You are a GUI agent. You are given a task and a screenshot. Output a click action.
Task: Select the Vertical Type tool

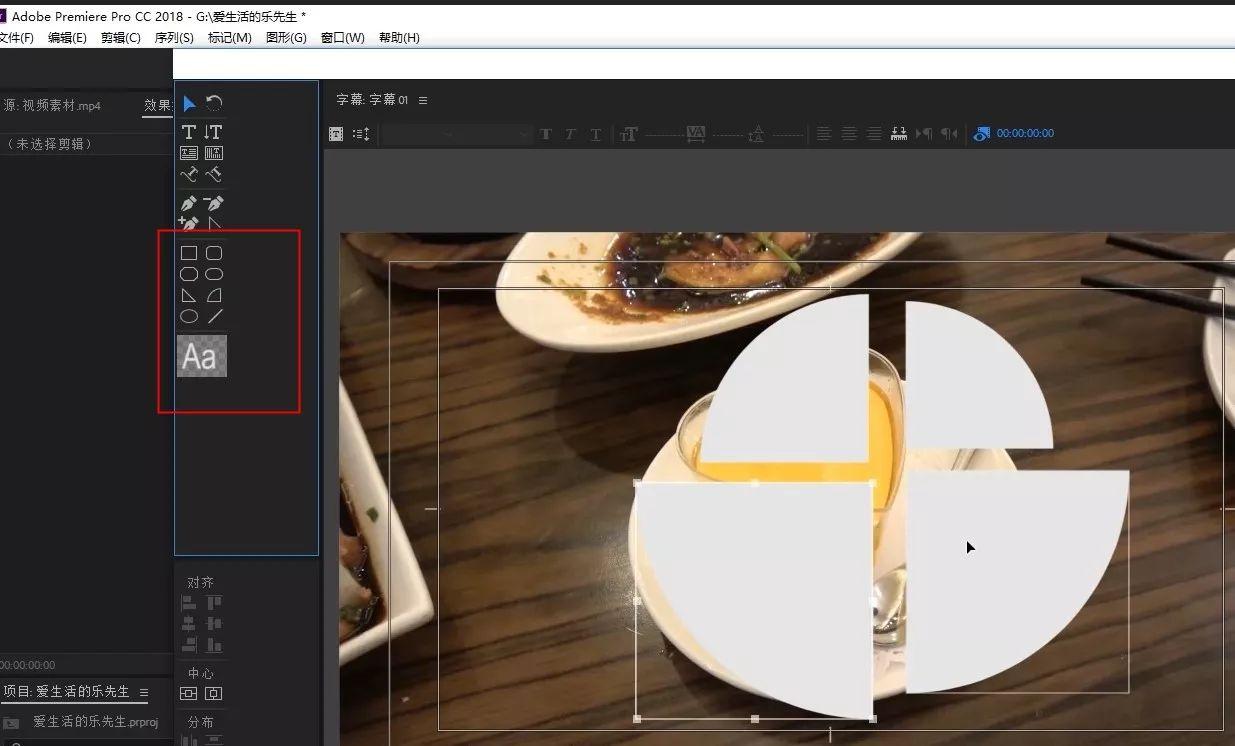coord(213,132)
